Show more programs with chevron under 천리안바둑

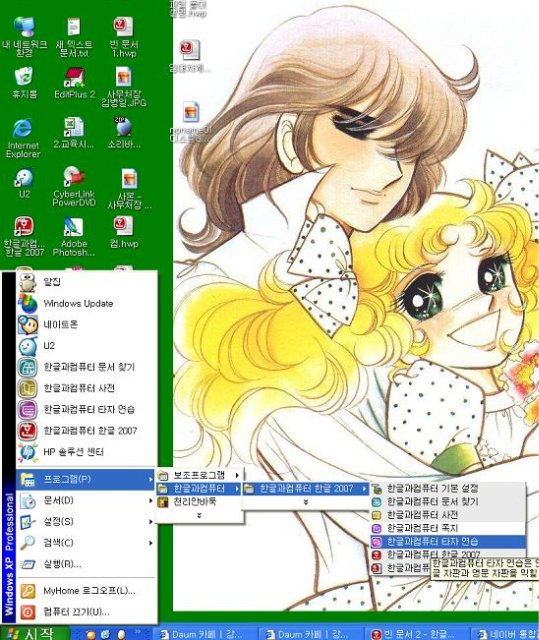click(200, 515)
